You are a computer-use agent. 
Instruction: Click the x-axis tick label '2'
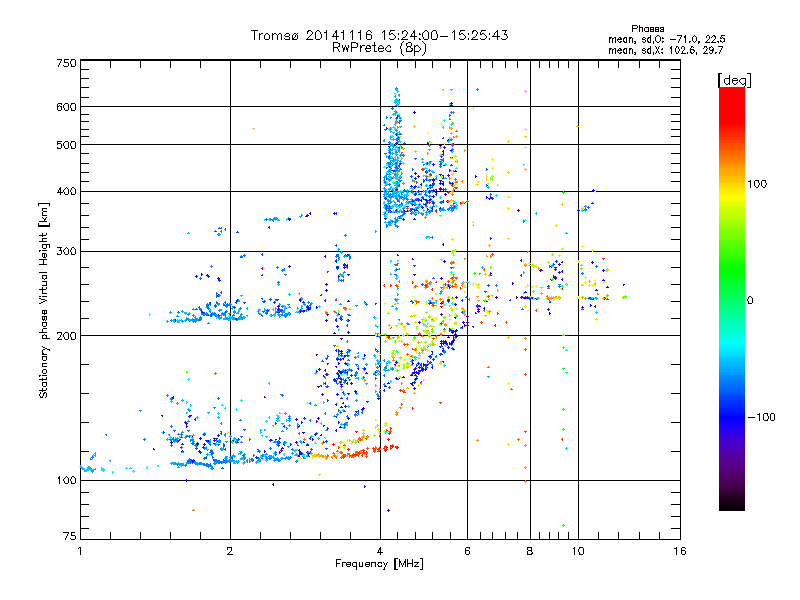coord(230,551)
